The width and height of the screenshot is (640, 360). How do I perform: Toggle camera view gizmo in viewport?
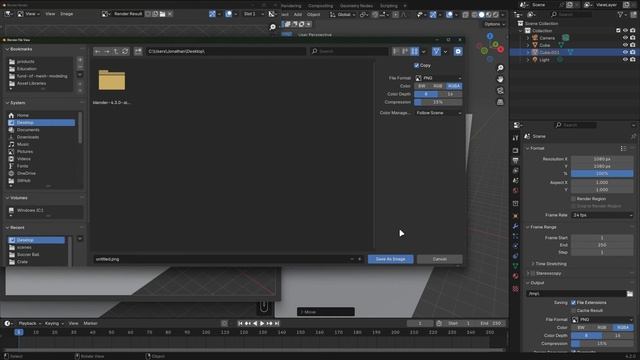(500, 91)
